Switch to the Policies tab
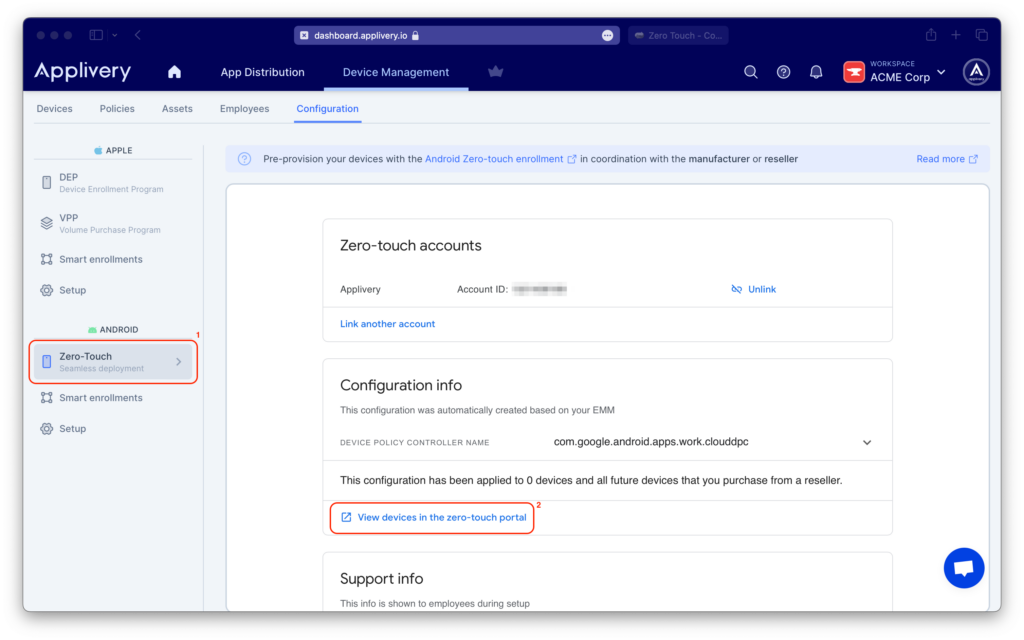The width and height of the screenshot is (1024, 640). (x=117, y=108)
